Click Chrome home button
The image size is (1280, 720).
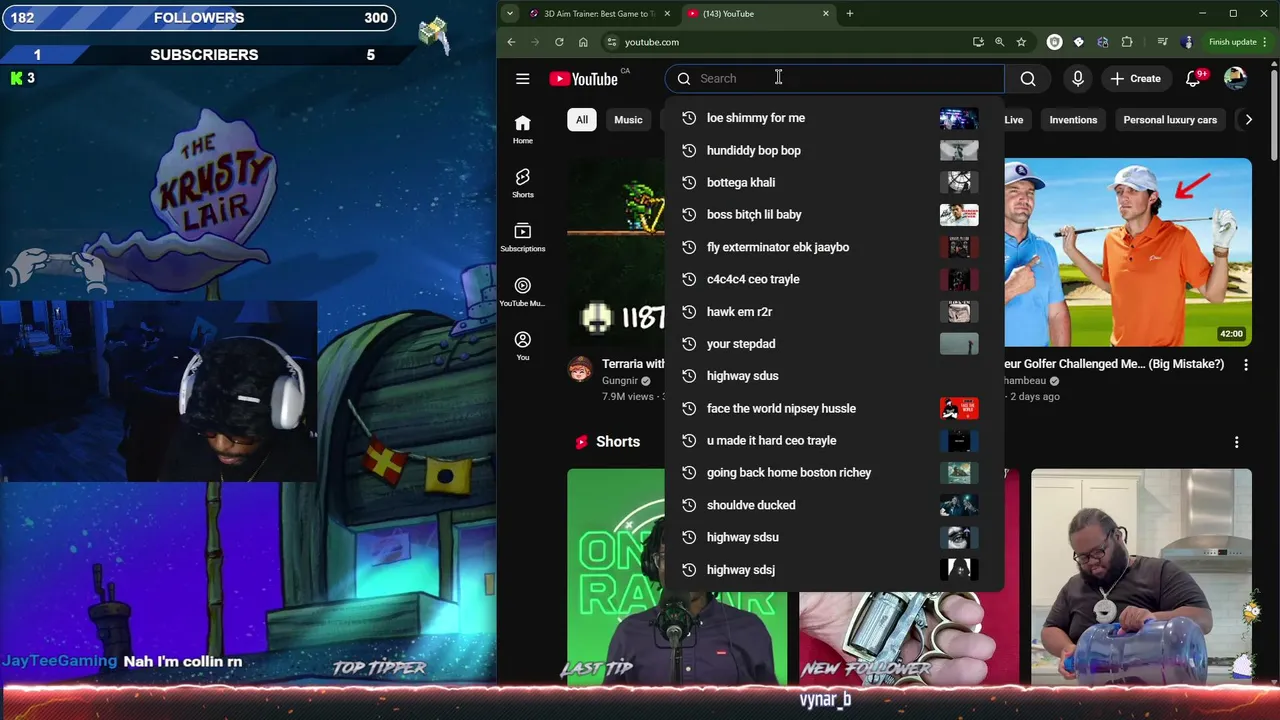click(x=583, y=42)
